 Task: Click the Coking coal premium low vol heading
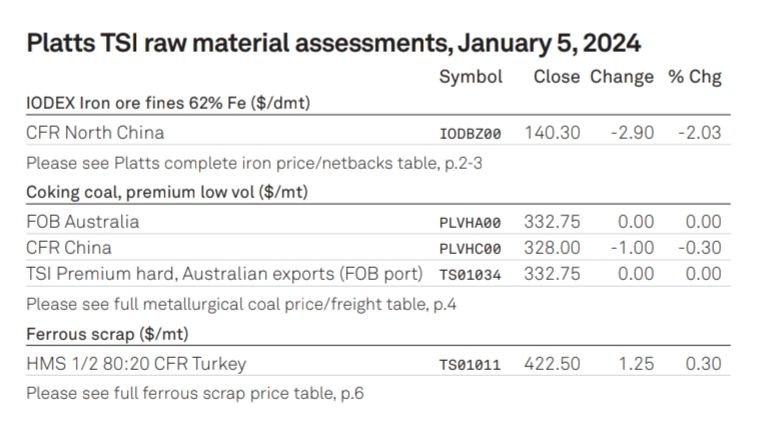(167, 192)
